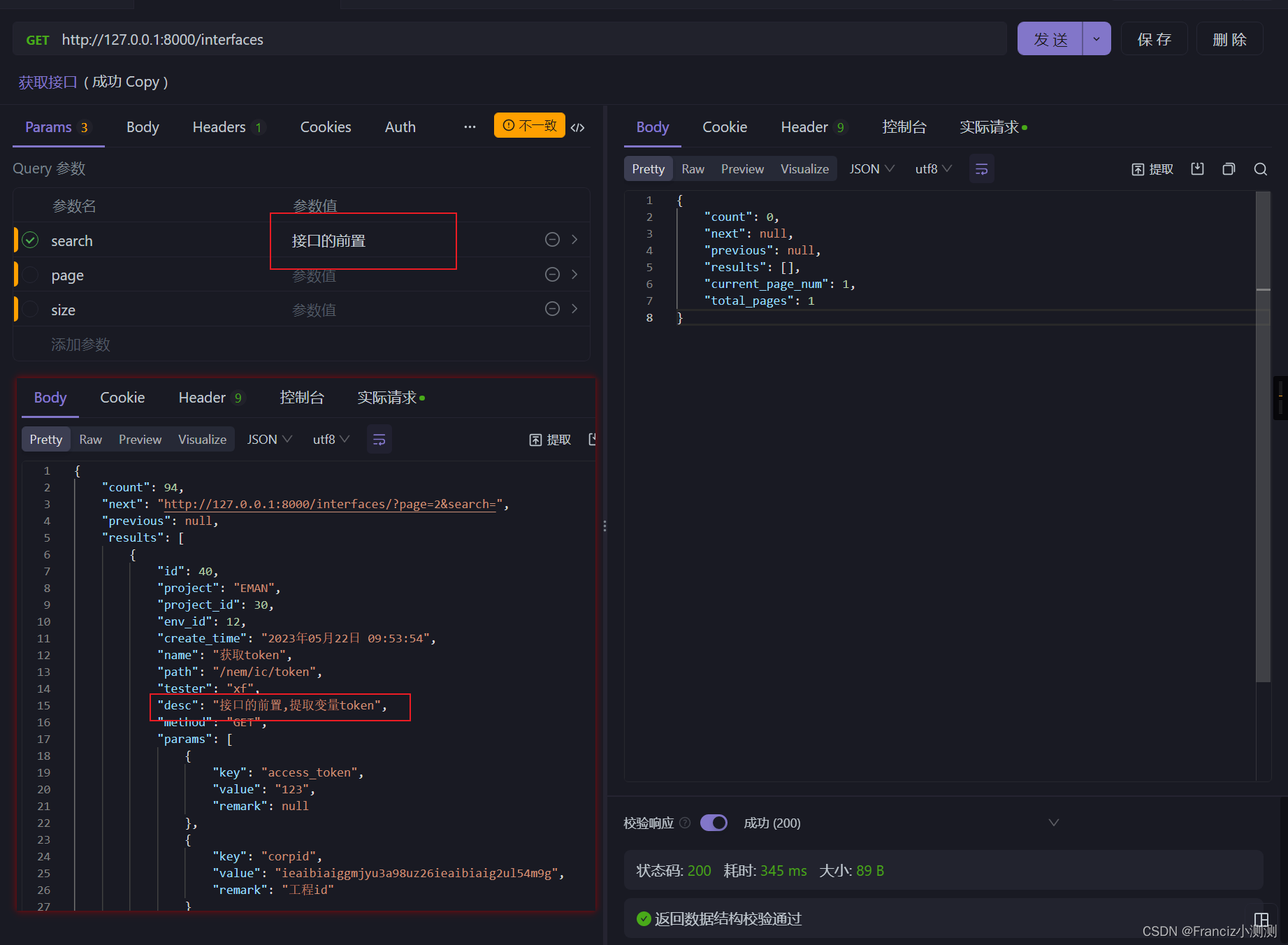1288x945 pixels.
Task: Toggle word wrap in the lower-left response panel
Action: pyautogui.click(x=379, y=440)
